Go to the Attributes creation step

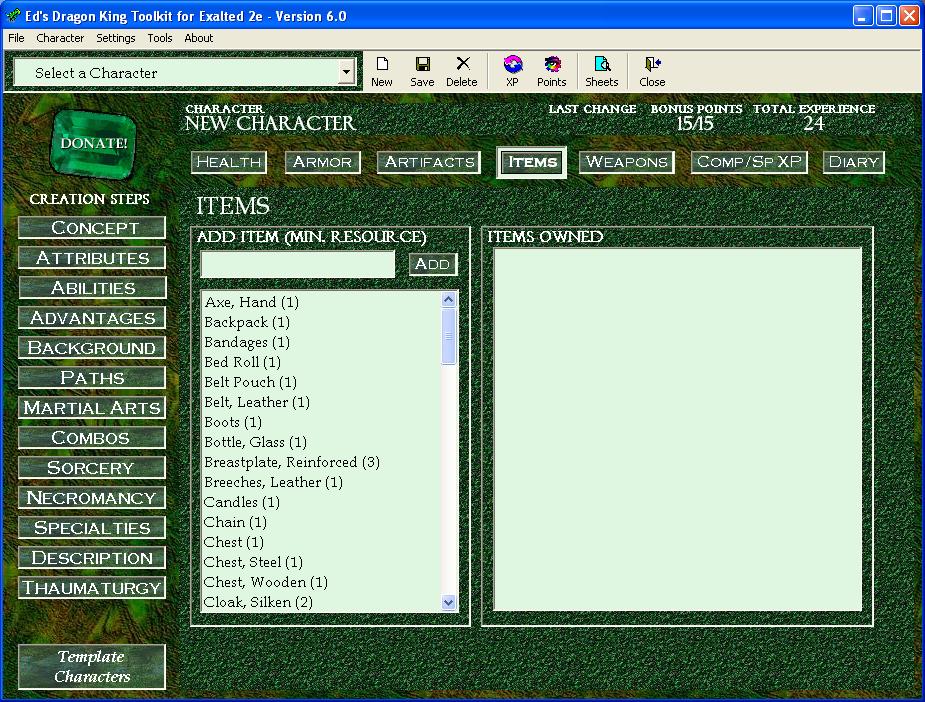pyautogui.click(x=92, y=258)
